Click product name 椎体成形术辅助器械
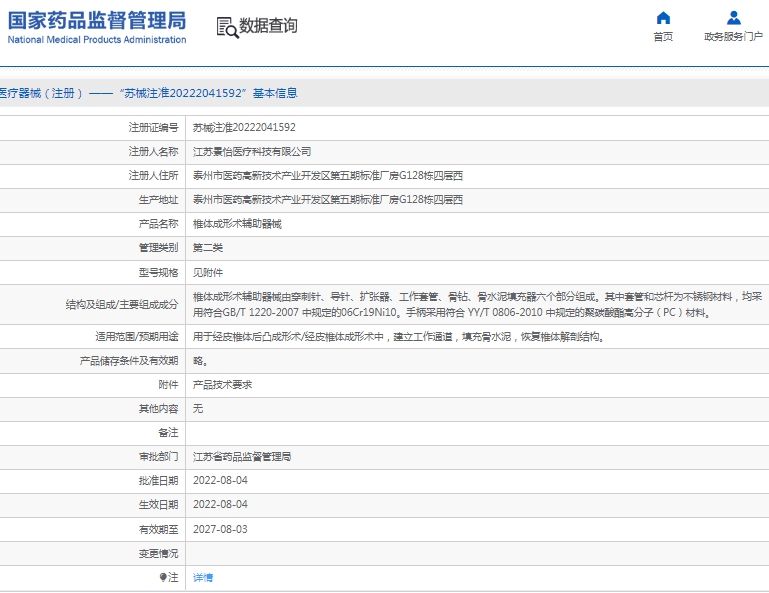 (237, 224)
